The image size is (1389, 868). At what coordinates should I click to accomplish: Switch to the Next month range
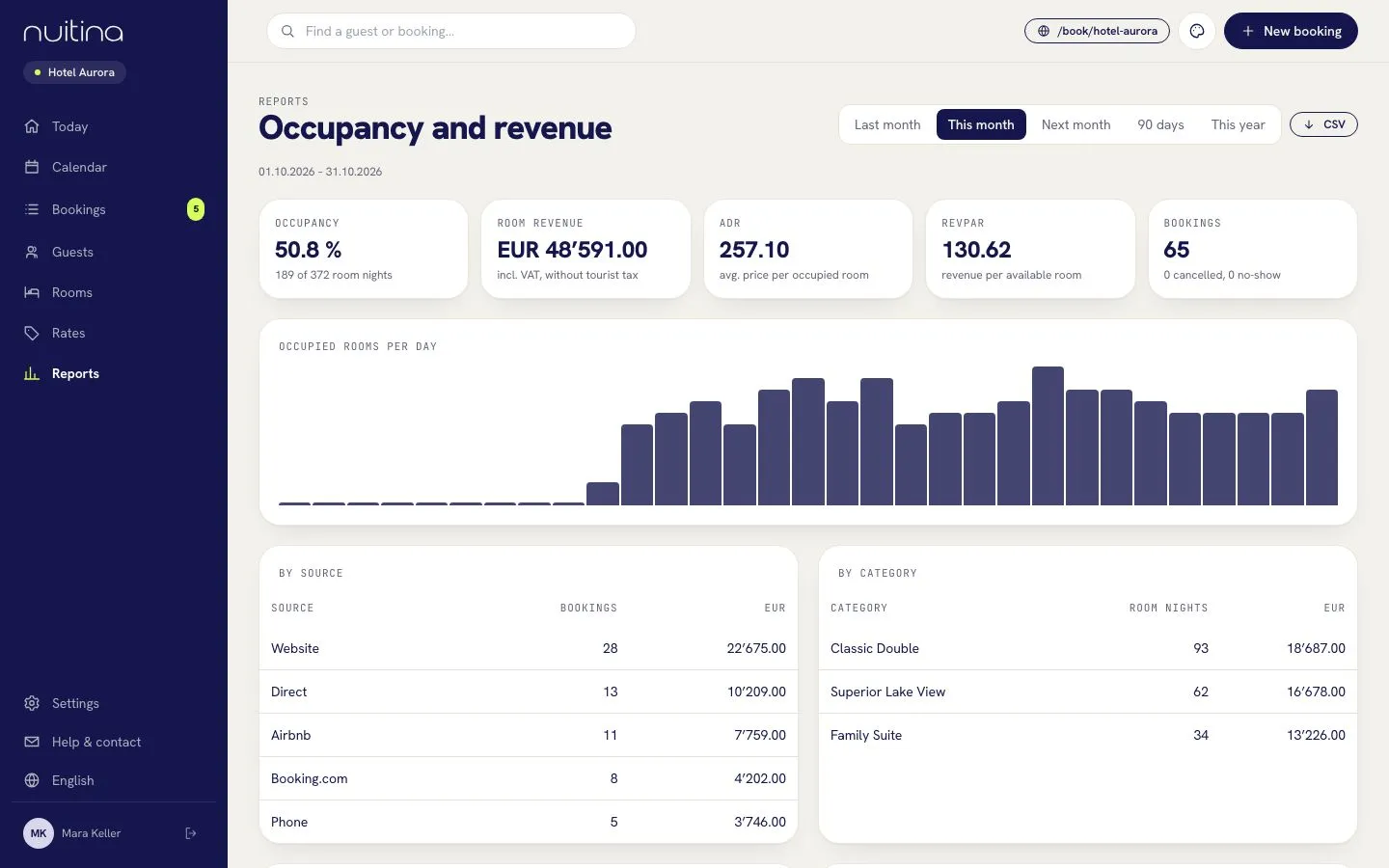1076,124
